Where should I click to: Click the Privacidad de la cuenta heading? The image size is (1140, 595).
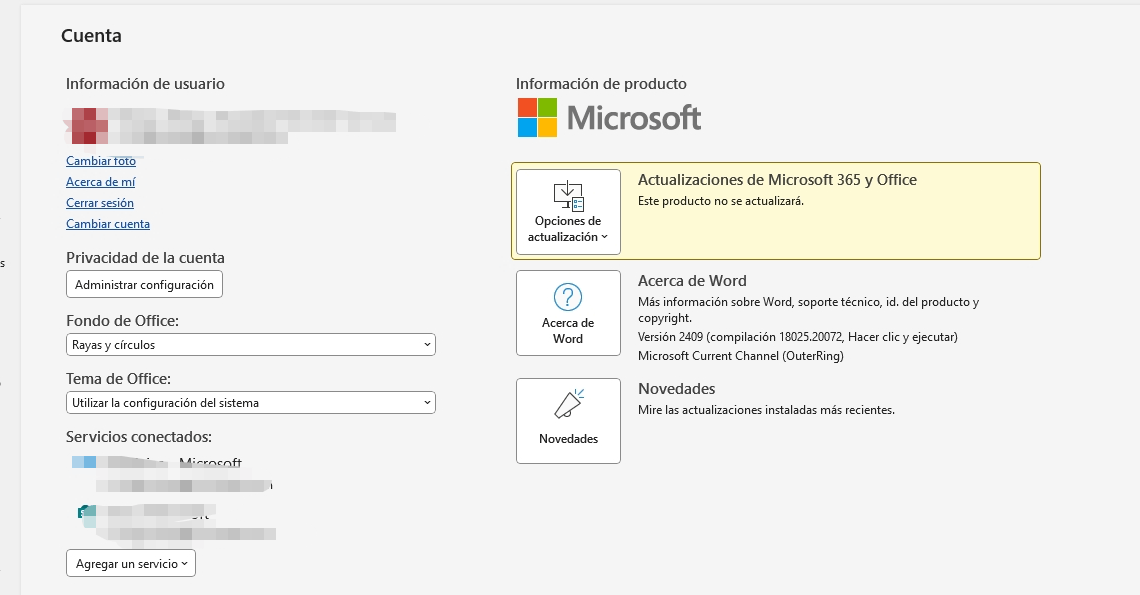tap(145, 257)
